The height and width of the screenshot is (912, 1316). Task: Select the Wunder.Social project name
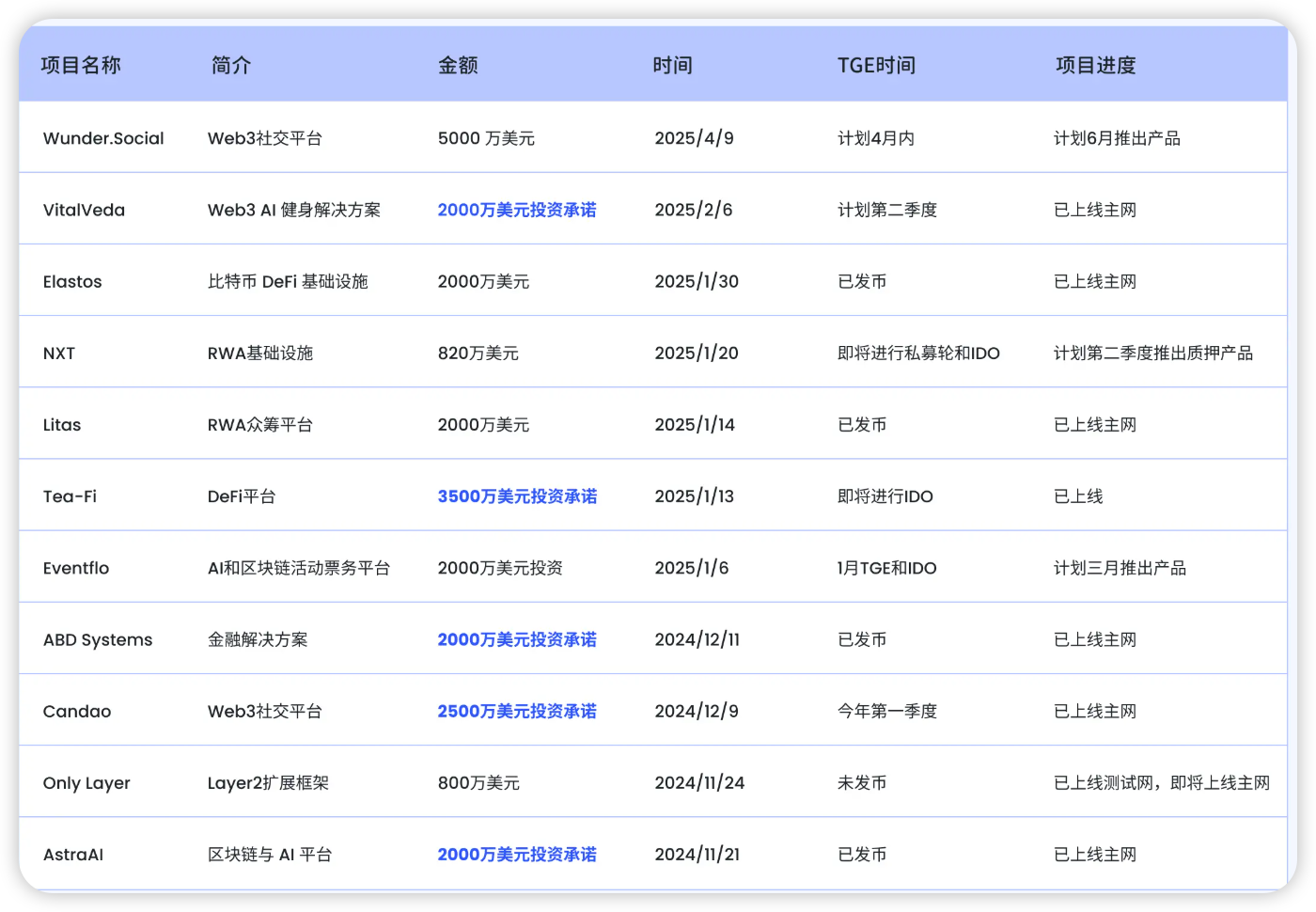coord(103,138)
